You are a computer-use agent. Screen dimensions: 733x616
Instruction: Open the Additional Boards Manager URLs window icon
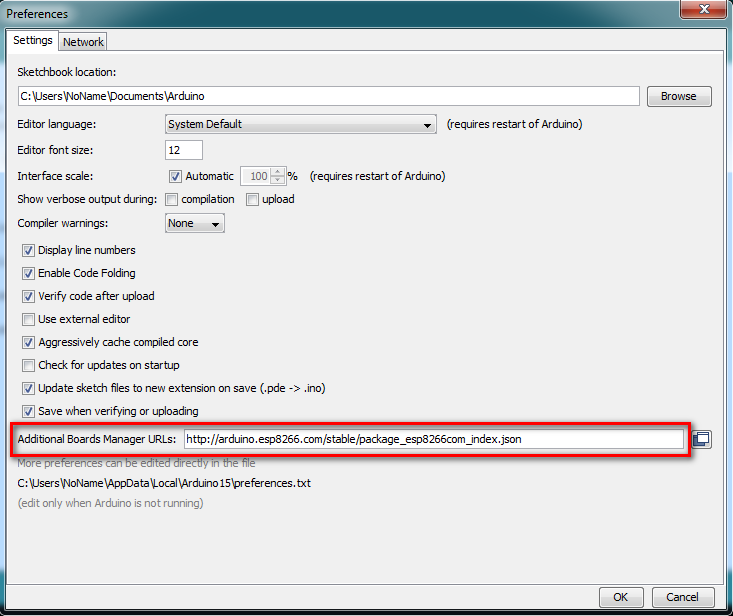click(x=701, y=439)
